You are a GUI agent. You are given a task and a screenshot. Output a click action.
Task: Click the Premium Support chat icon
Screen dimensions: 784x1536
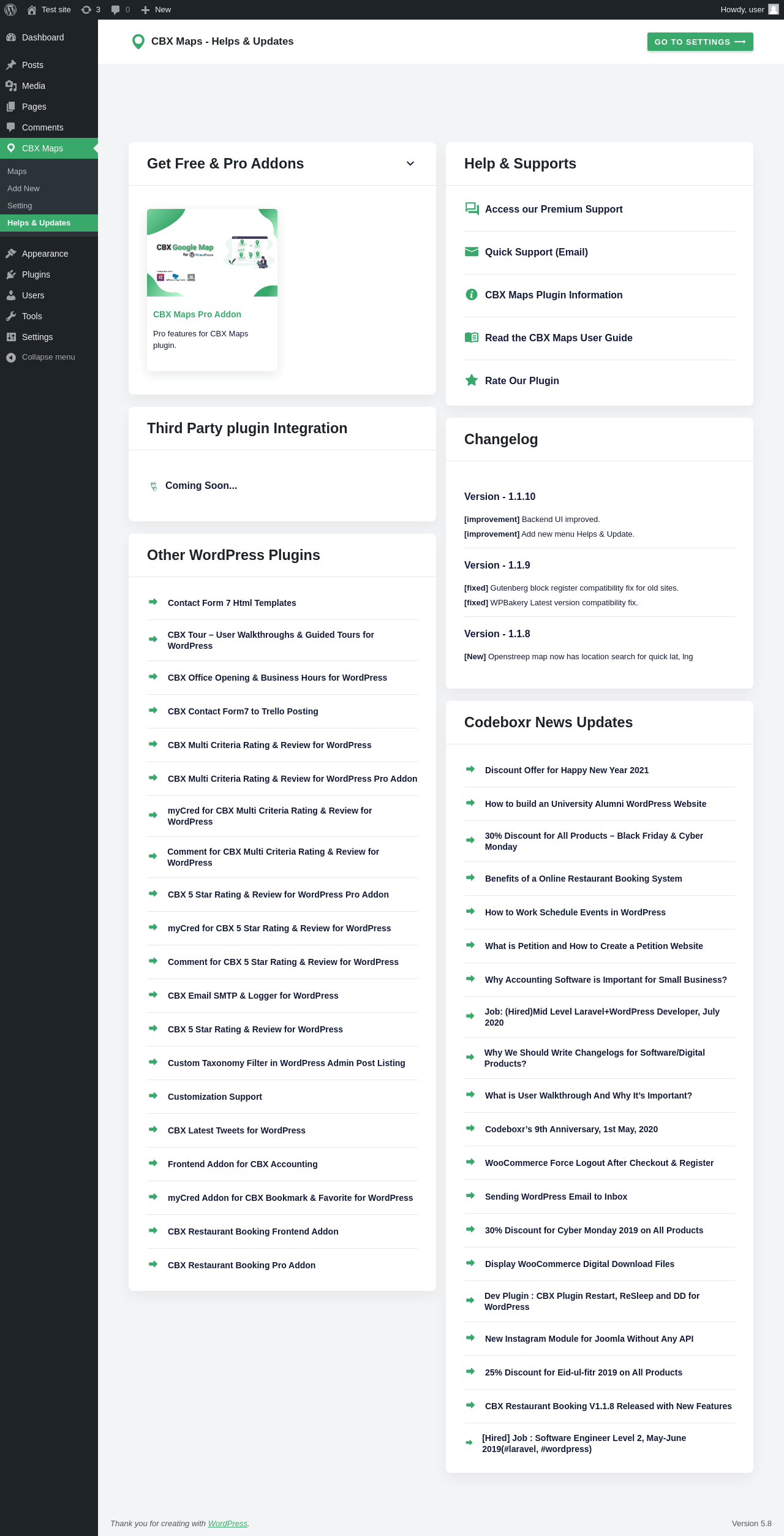[x=472, y=209]
